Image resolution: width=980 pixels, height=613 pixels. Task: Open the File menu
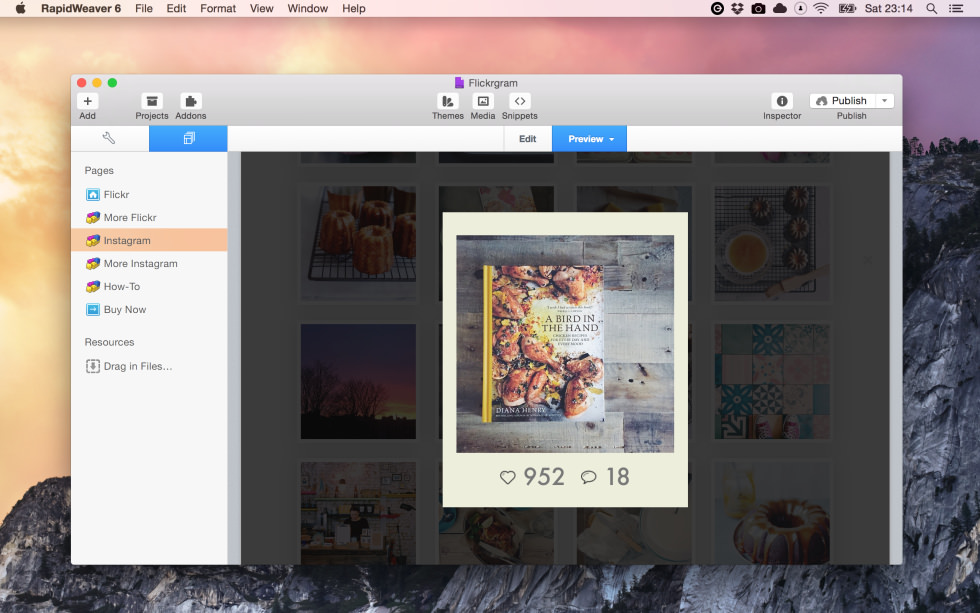pos(144,8)
